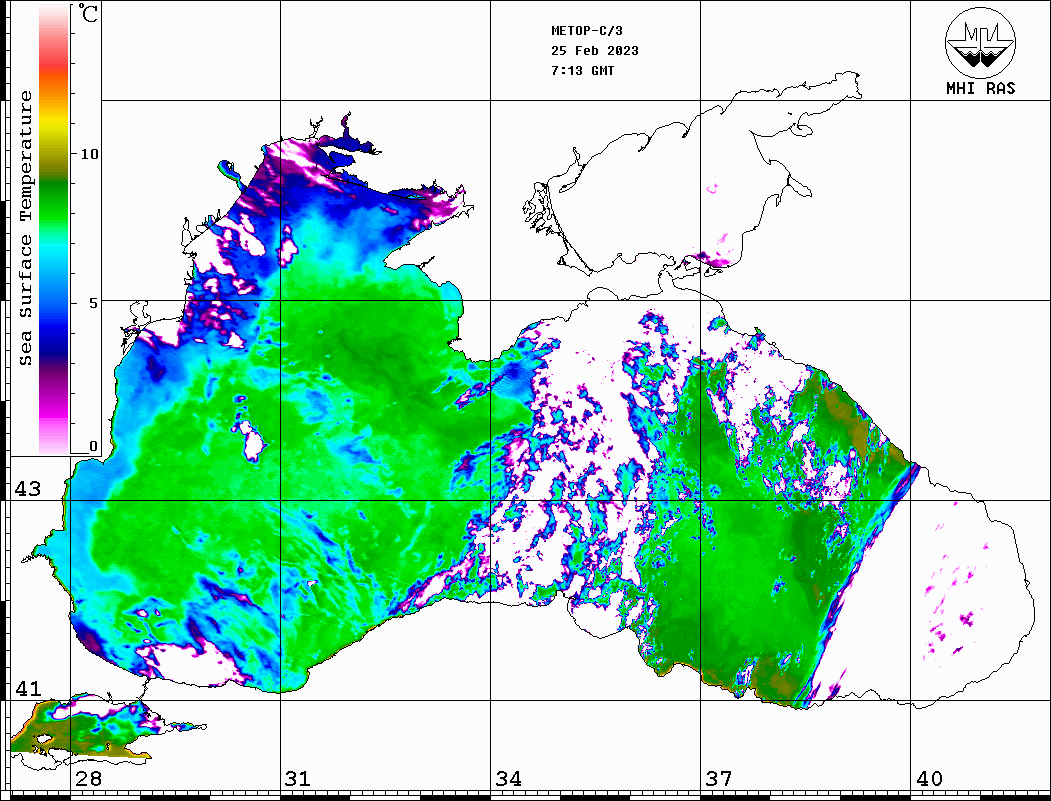Click the temperature color scale bar

tap(54, 229)
